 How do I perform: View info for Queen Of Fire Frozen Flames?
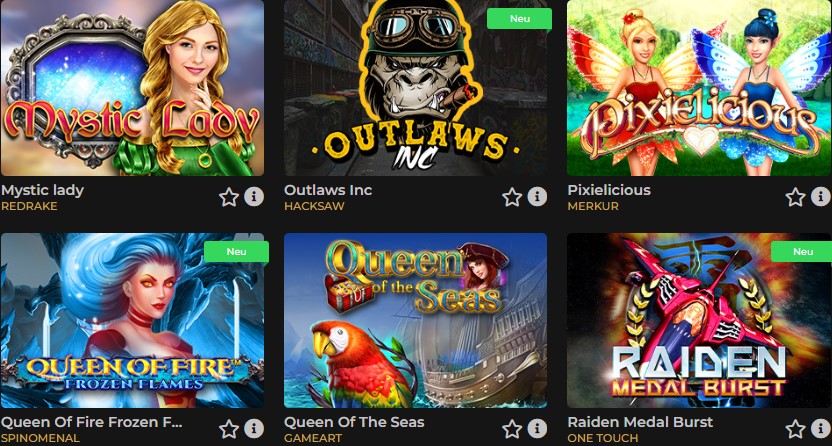coord(254,428)
